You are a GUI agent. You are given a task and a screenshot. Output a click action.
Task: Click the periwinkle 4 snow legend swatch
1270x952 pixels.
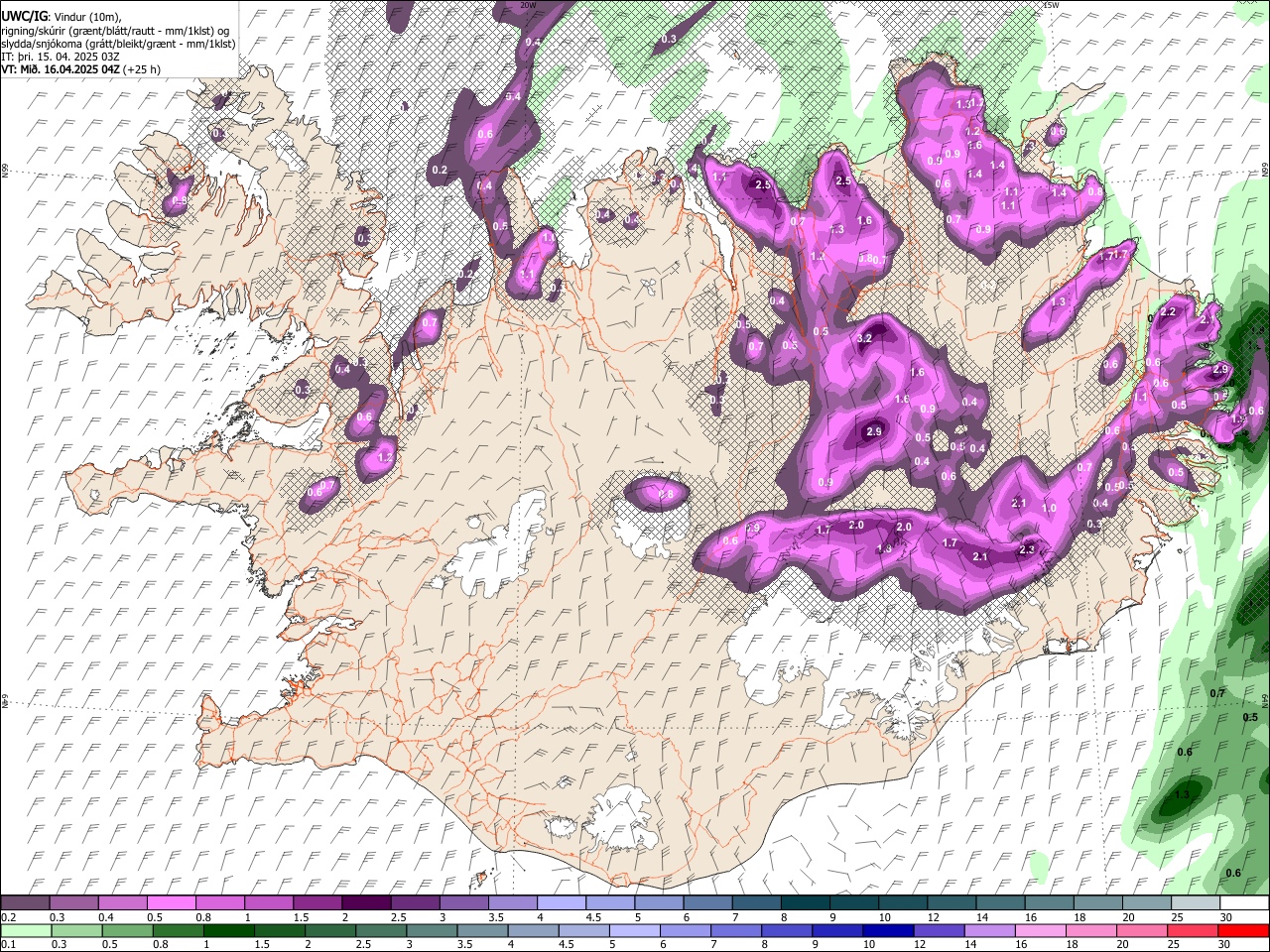pos(561,903)
